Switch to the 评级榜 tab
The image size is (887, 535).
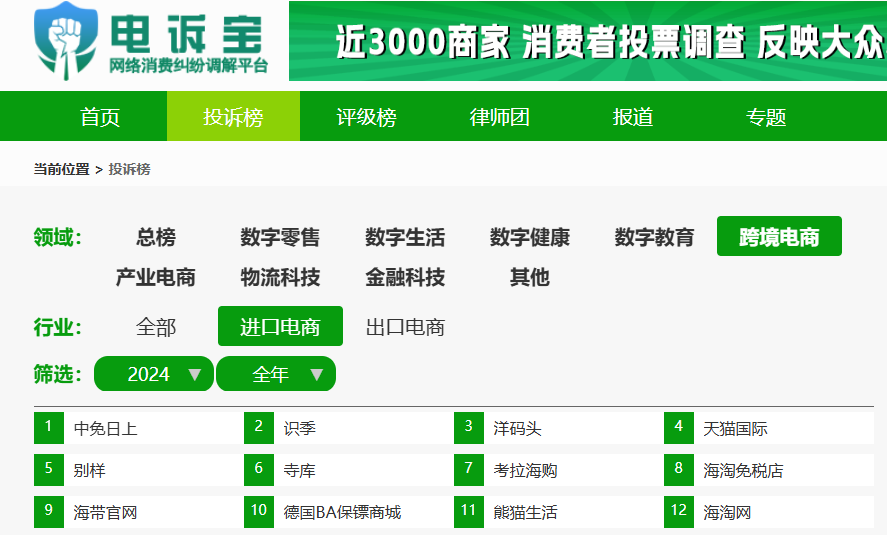366,117
